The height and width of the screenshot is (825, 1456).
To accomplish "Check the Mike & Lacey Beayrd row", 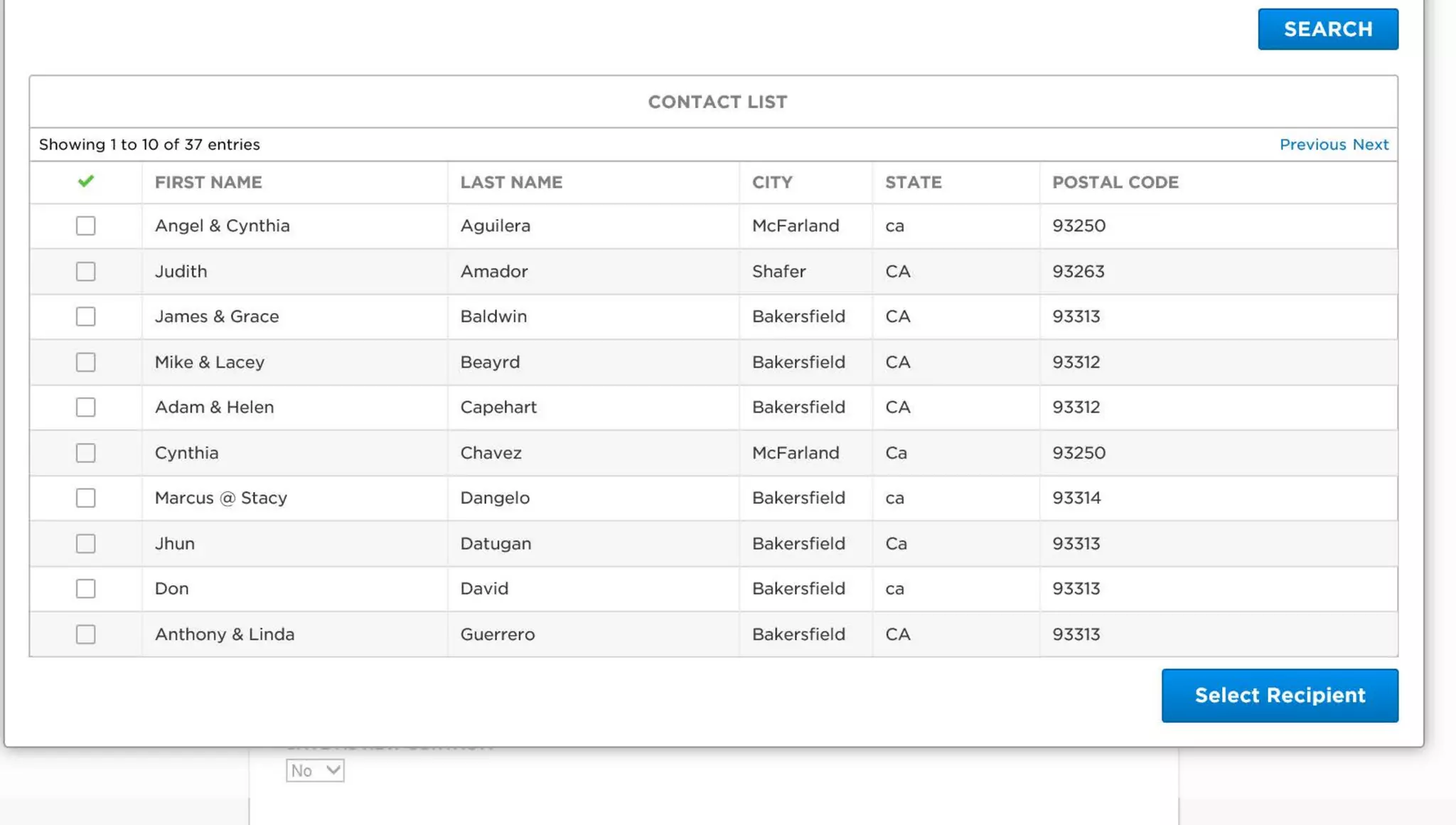I will [86, 362].
